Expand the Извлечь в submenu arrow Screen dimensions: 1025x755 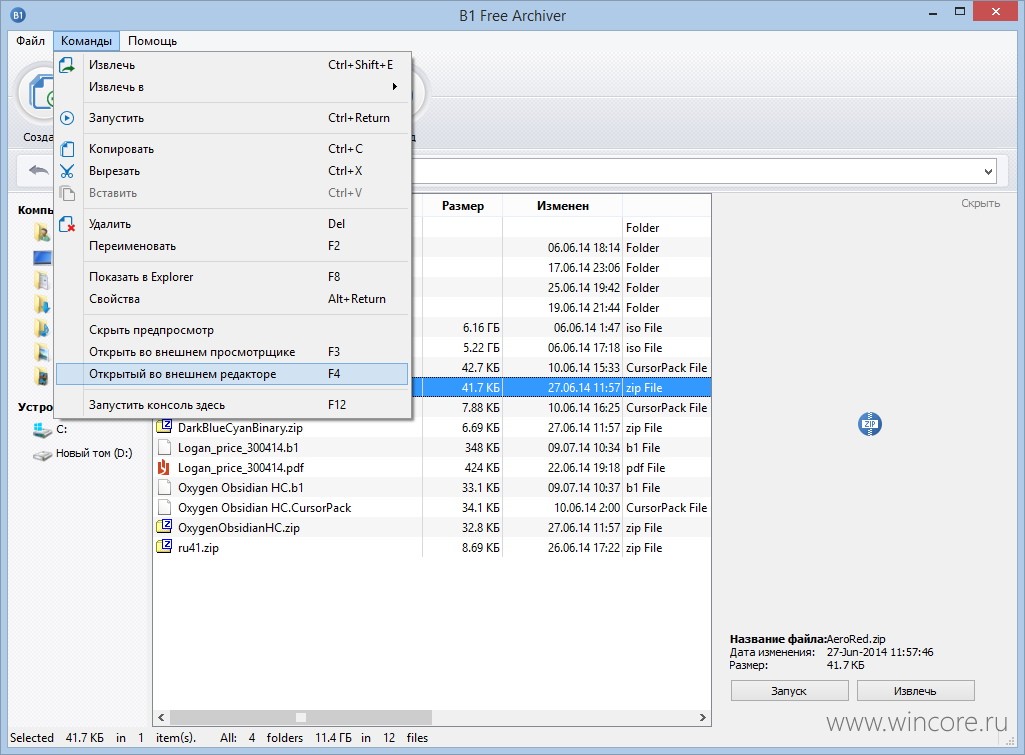coord(395,87)
